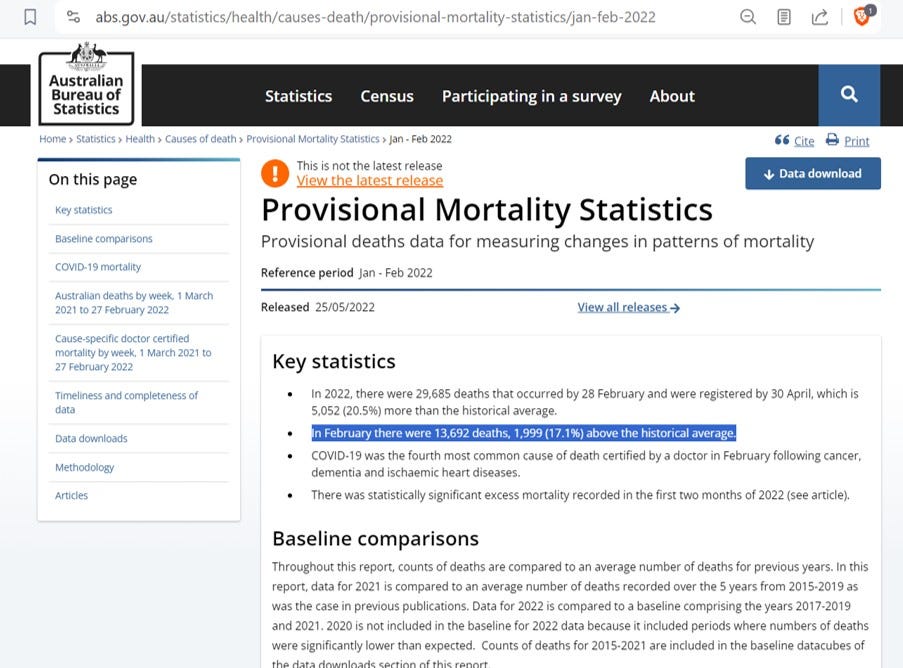Open Brave shields lion icon
This screenshot has width=903, height=668.
[862, 17]
